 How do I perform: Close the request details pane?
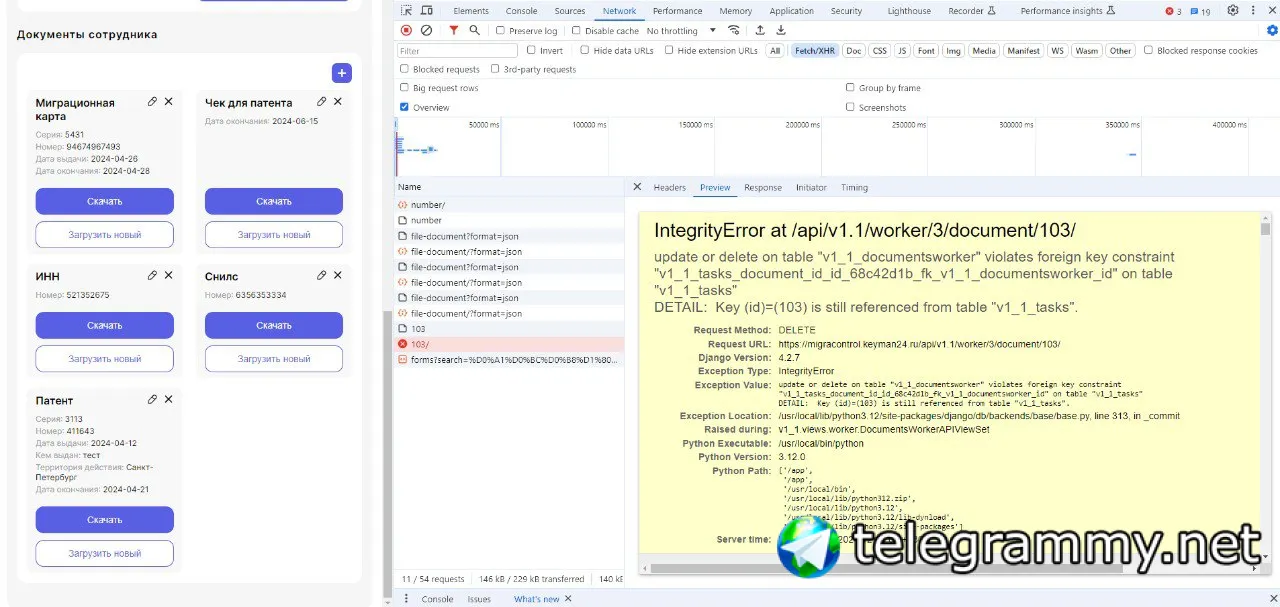(x=637, y=187)
